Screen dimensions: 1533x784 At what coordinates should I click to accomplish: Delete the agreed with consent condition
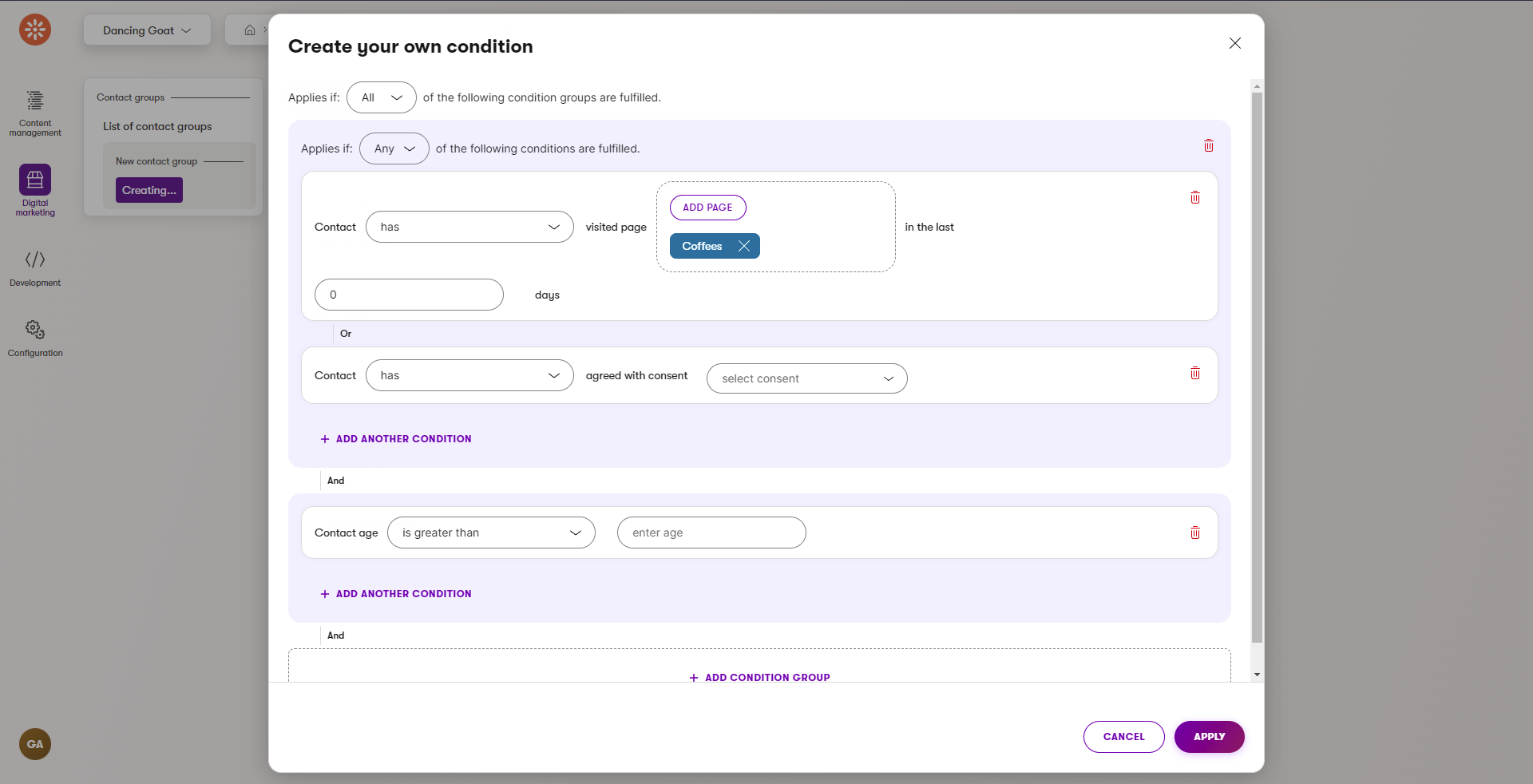coord(1195,373)
